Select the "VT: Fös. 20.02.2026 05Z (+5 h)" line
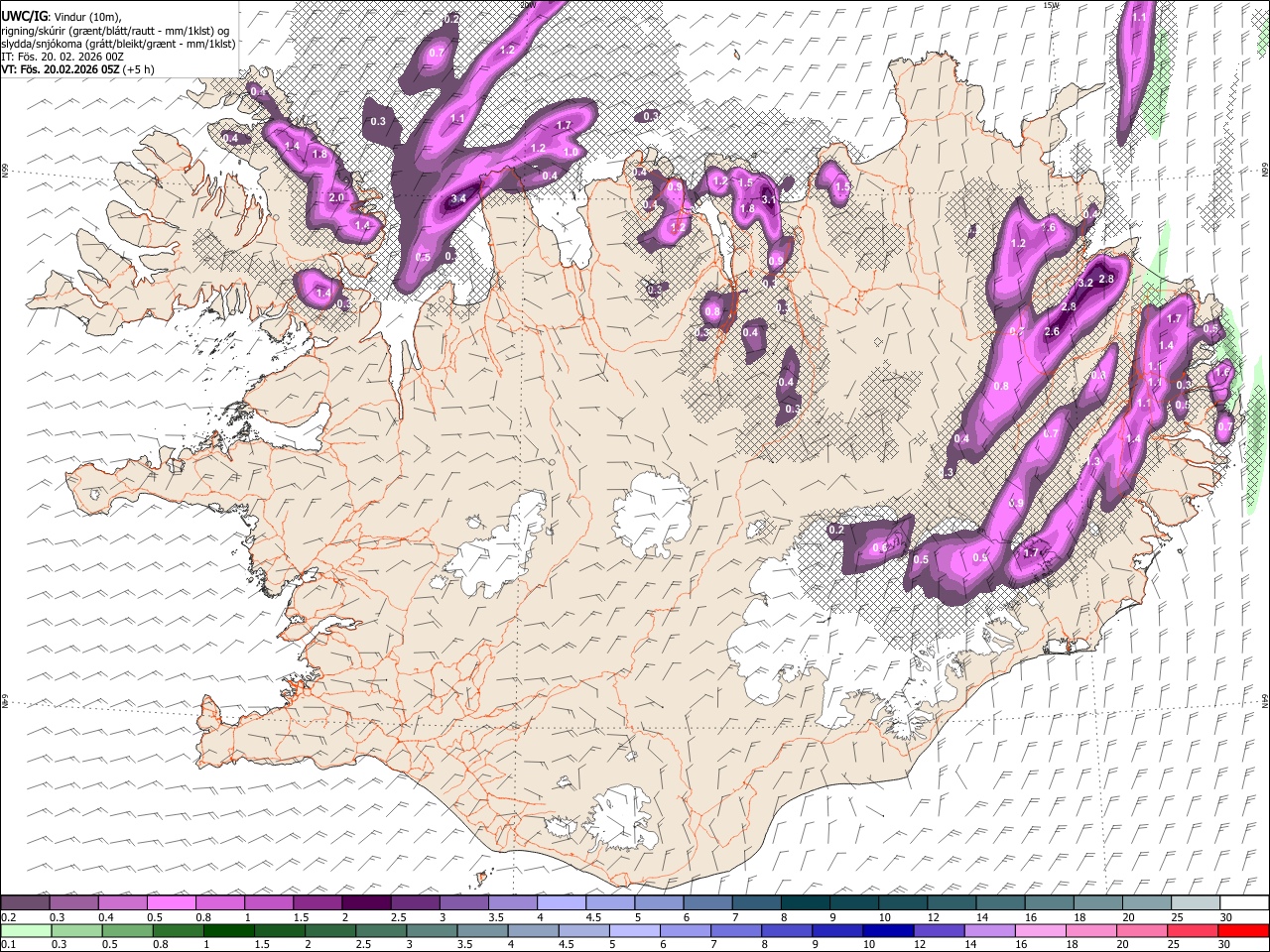The width and height of the screenshot is (1270, 952). (77, 71)
